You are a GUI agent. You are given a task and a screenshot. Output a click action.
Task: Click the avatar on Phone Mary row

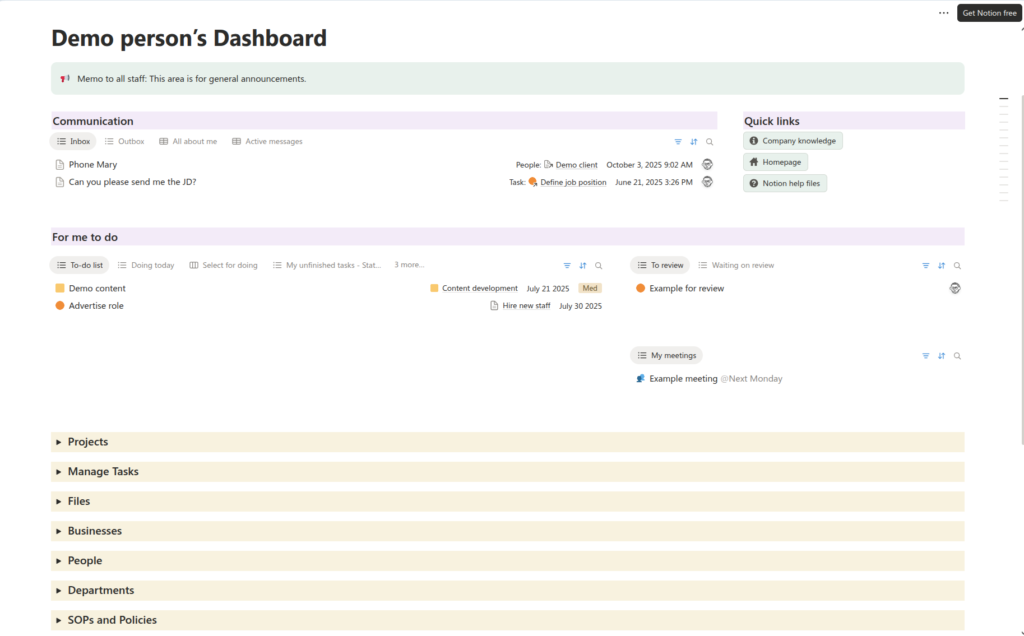coord(707,165)
